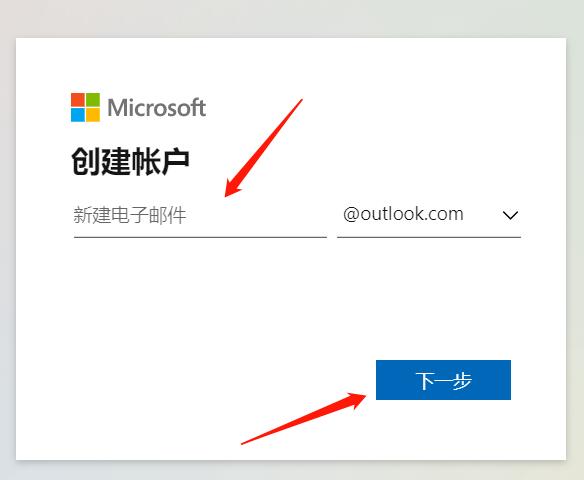584x480 pixels.
Task: Click the Microsoft four-square logo
Action: tap(85, 107)
